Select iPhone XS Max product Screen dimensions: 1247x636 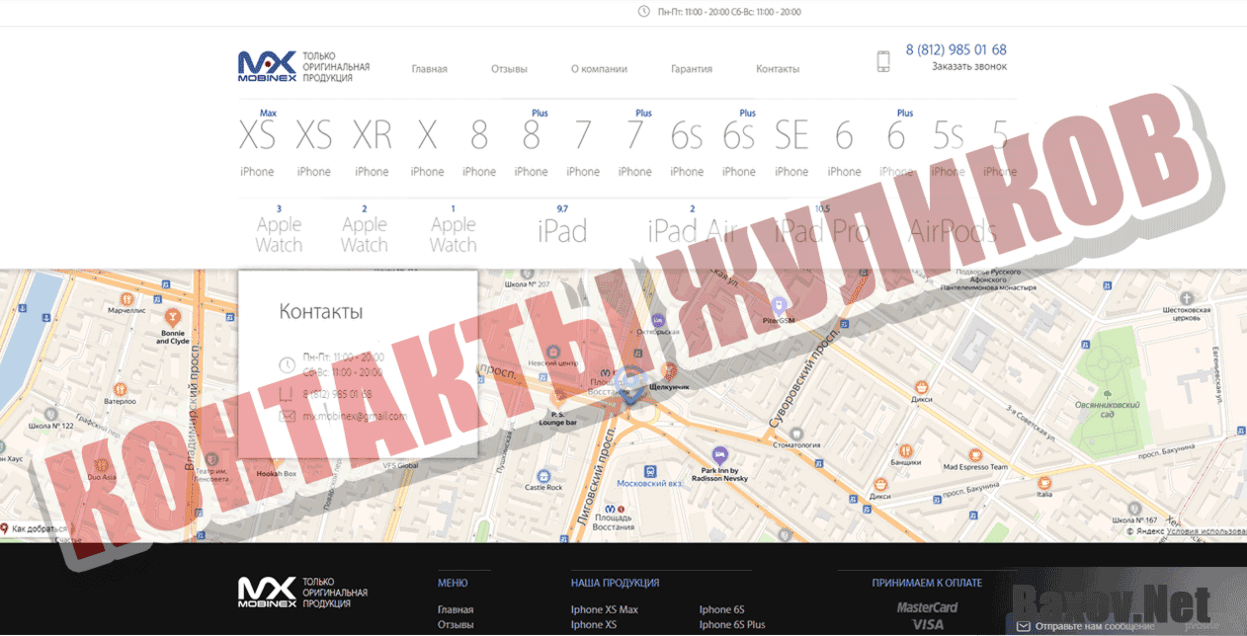tap(257, 143)
